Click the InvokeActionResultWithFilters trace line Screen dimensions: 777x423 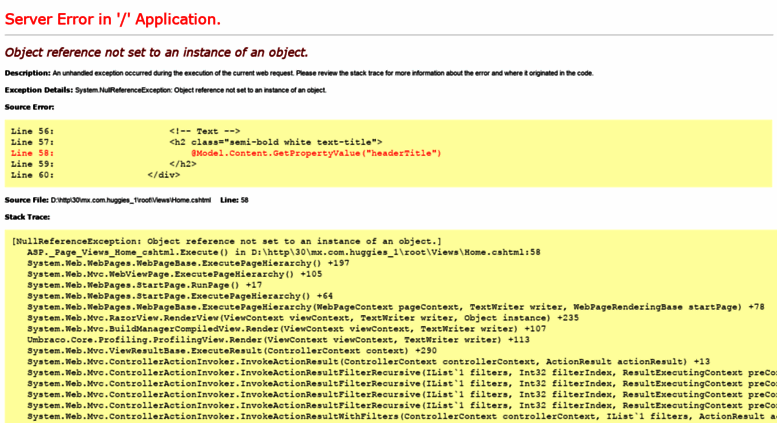click(x=402, y=417)
